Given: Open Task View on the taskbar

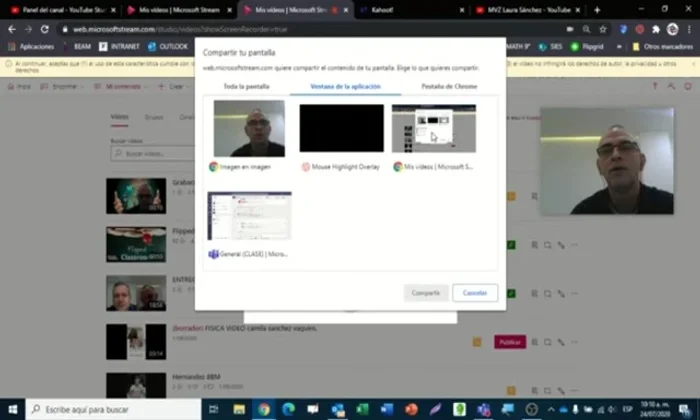Looking at the screenshot, I should tap(214, 409).
